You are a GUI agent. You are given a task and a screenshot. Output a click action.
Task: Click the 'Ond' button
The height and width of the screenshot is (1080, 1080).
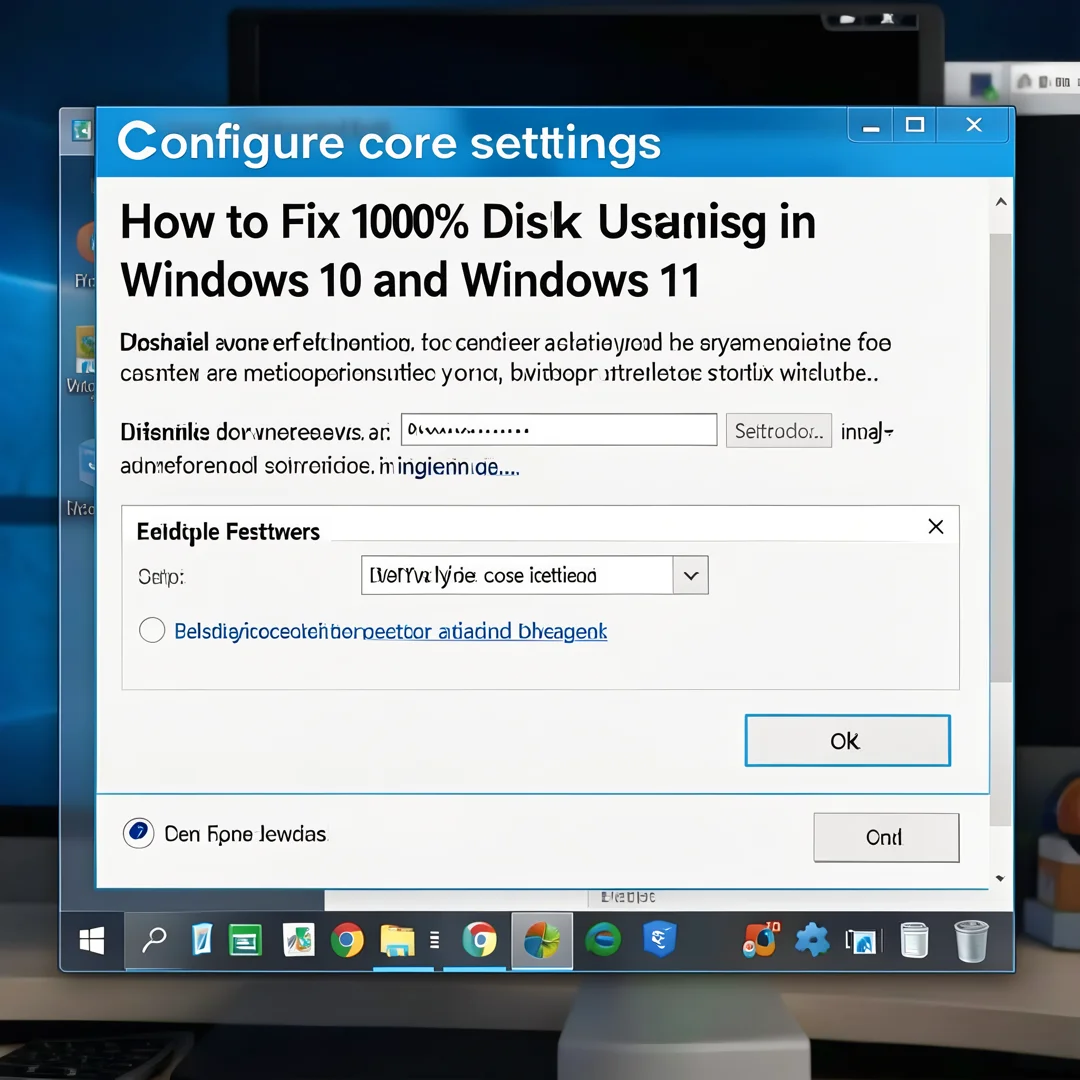coord(886,837)
